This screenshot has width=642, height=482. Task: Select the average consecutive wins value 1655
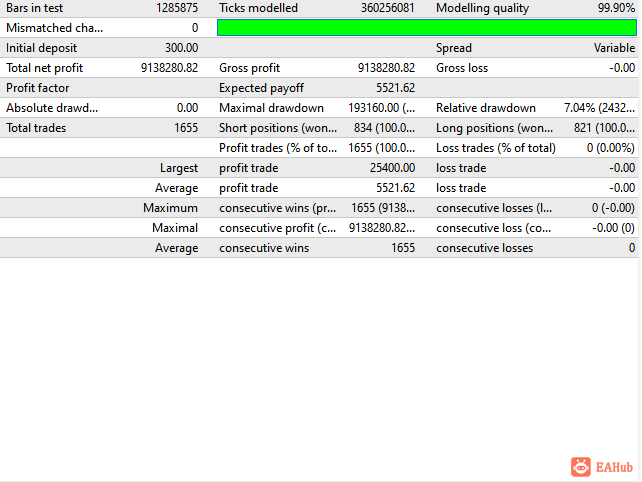(x=403, y=249)
